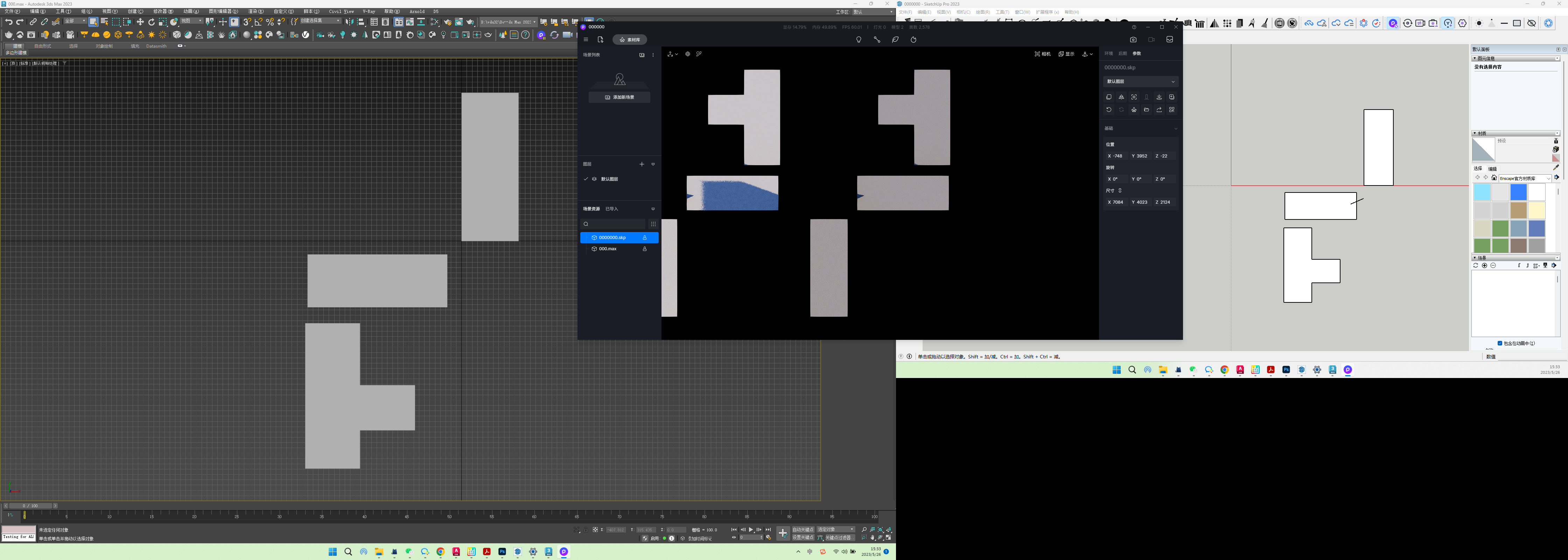Screen dimensions: 1568x560
Task: Uncheck 包含在动画中 checkbox in SketchUp
Action: [x=1500, y=343]
